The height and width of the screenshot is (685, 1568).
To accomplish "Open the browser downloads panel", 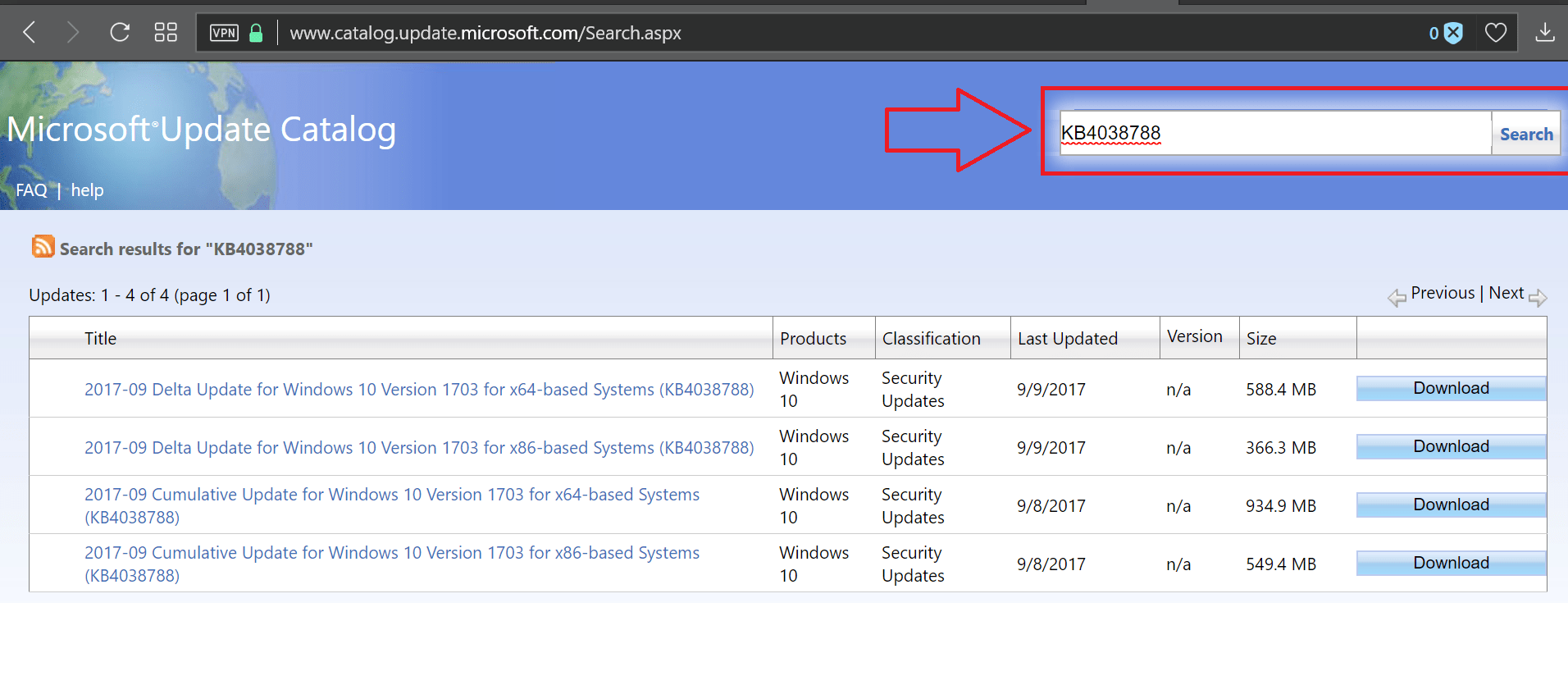I will pyautogui.click(x=1545, y=33).
